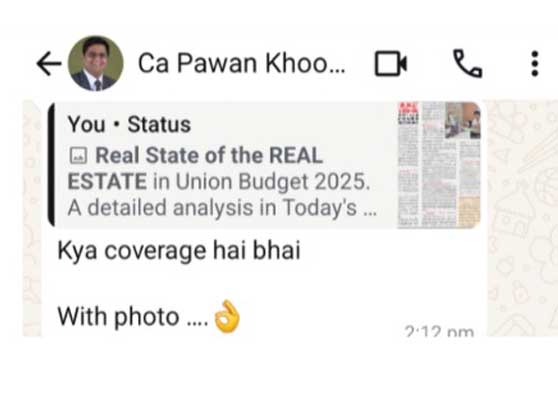Tap the truncated "A detailed analysis in Today's" line
The image size is (558, 410).
click(x=222, y=208)
